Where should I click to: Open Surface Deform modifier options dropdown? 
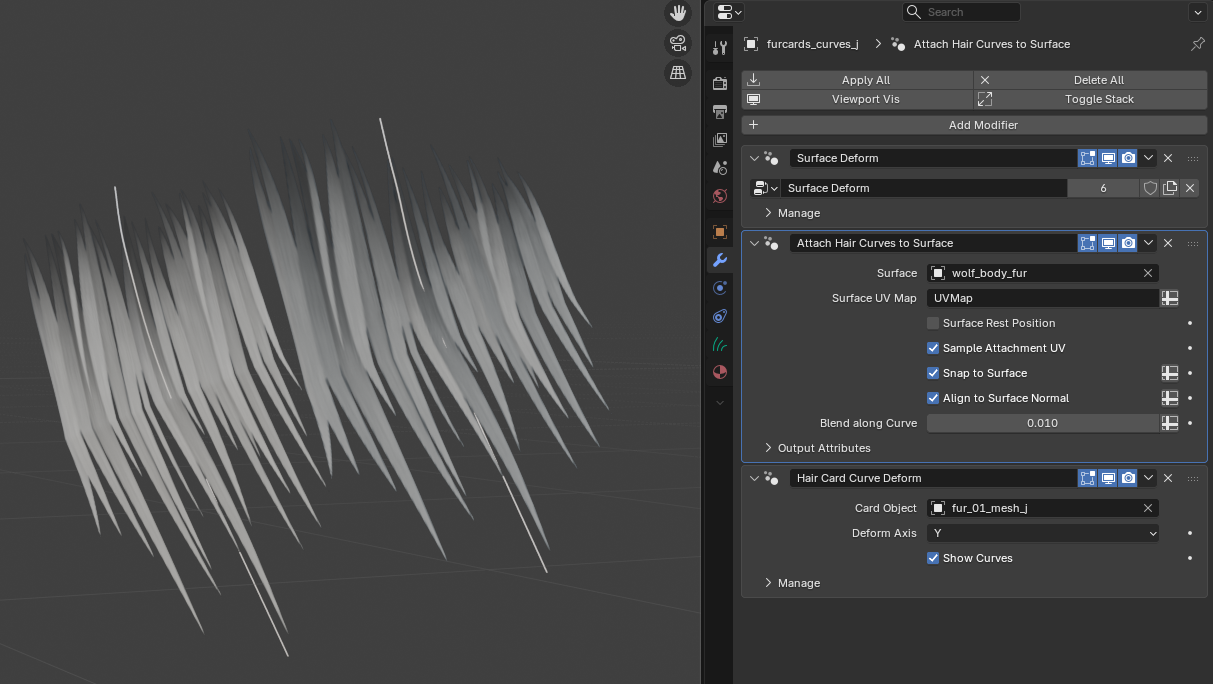(1149, 158)
